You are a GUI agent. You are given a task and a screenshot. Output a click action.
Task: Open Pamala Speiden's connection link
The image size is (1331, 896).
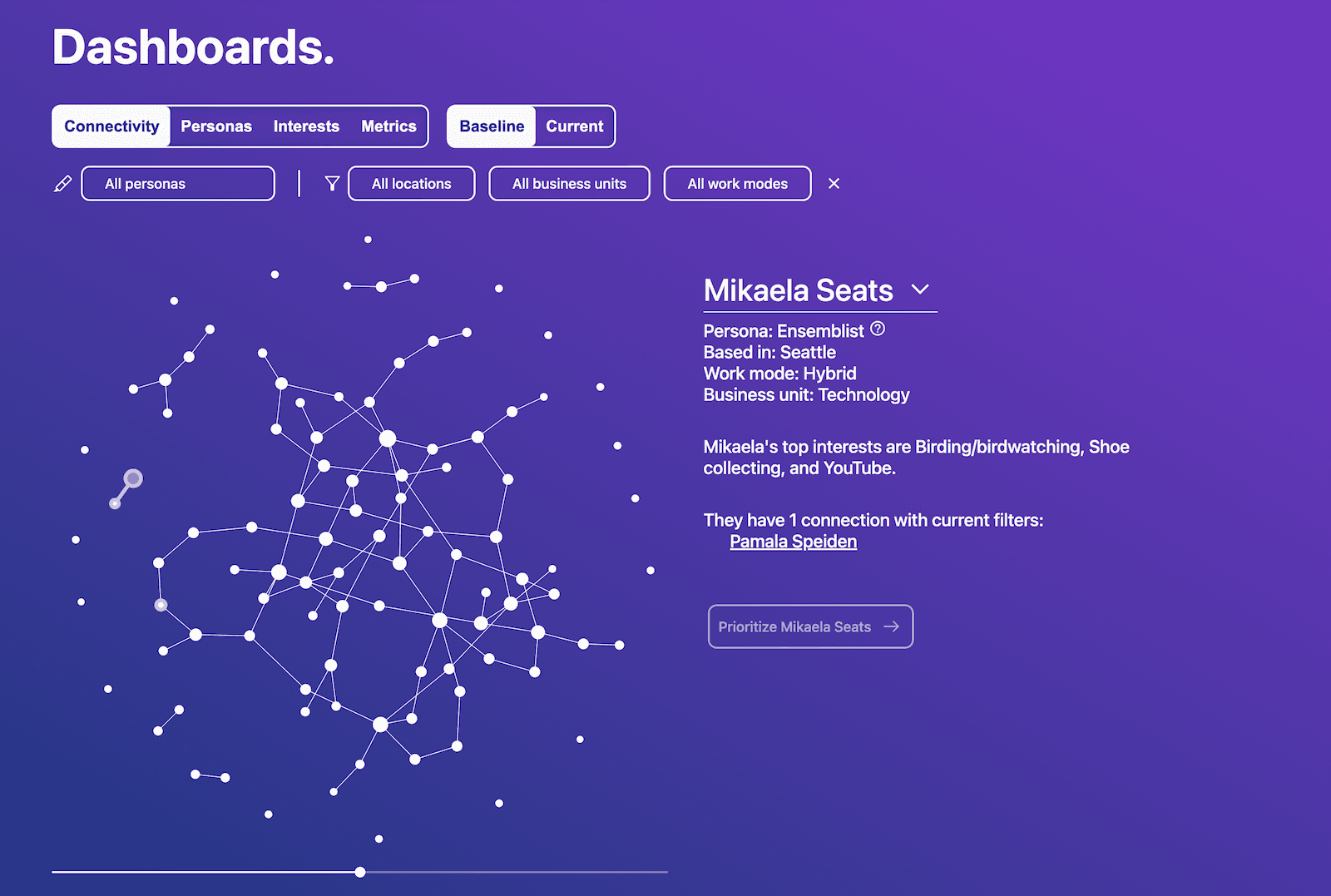[793, 541]
